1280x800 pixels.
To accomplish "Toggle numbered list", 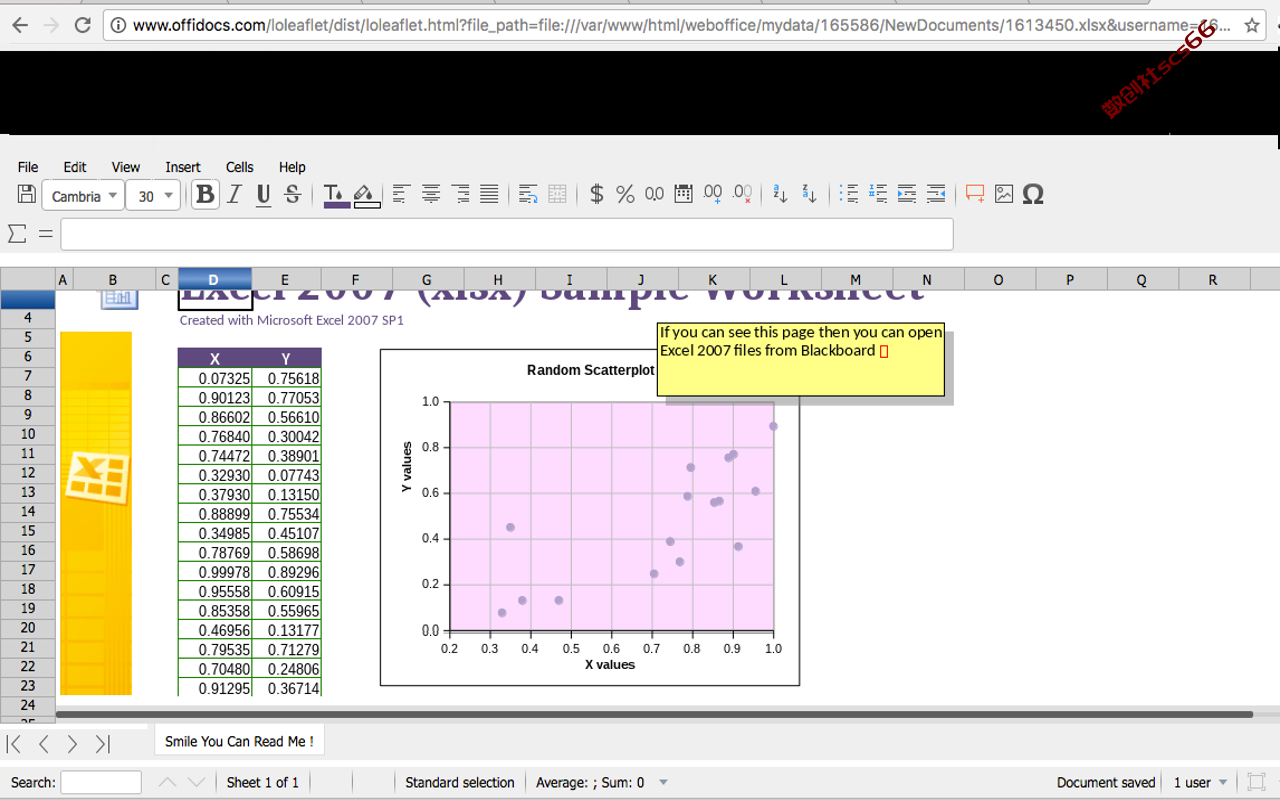I will click(x=878, y=194).
